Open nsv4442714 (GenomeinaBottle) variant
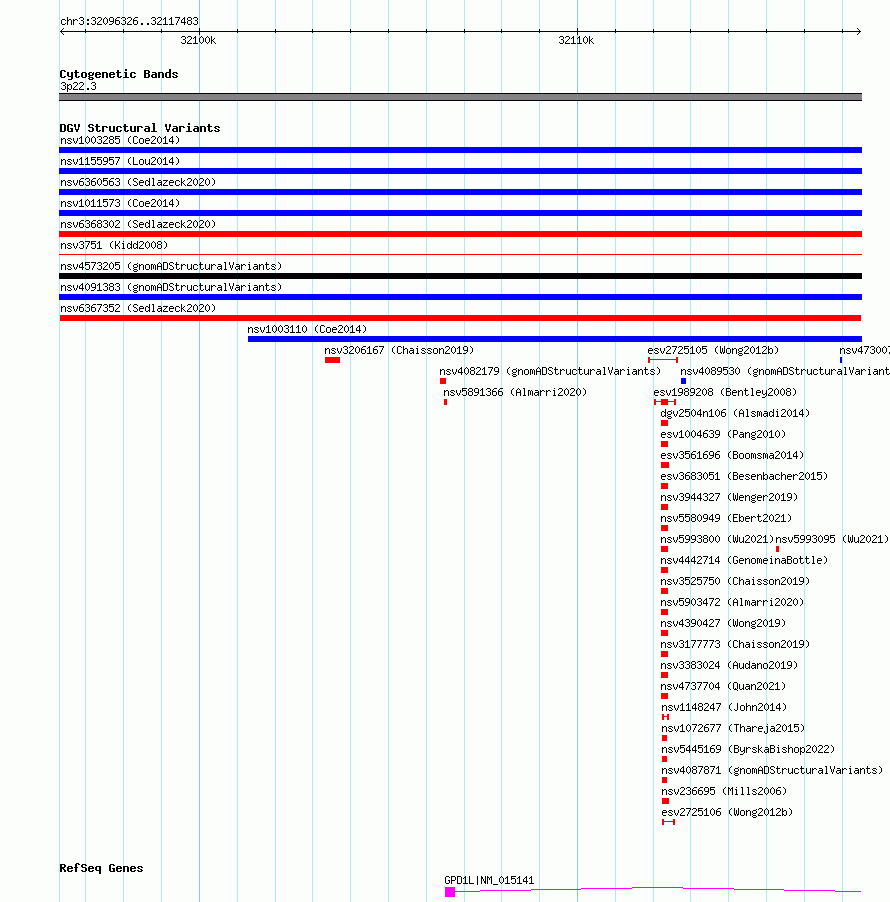The height and width of the screenshot is (902, 890). point(744,560)
